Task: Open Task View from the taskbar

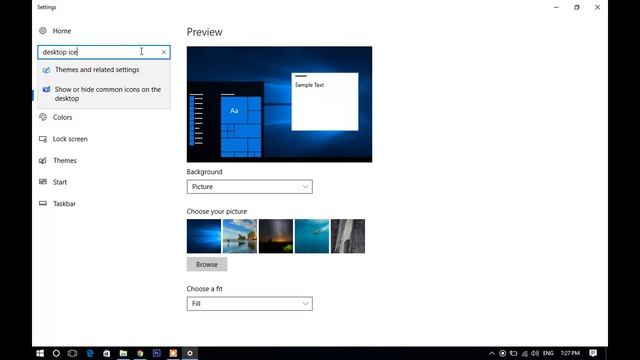Action: (73, 353)
